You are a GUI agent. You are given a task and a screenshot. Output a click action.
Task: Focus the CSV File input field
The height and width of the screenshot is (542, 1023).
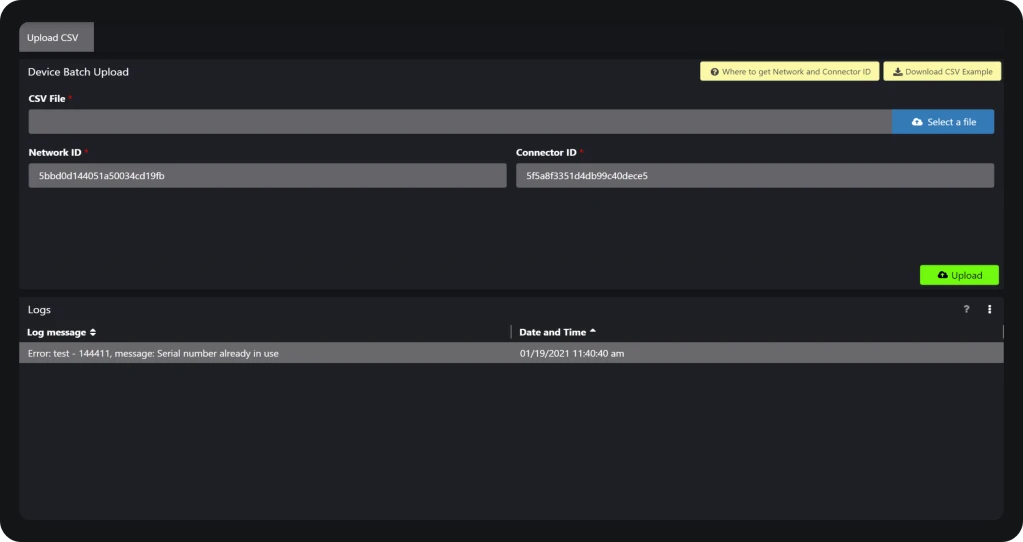pos(460,122)
